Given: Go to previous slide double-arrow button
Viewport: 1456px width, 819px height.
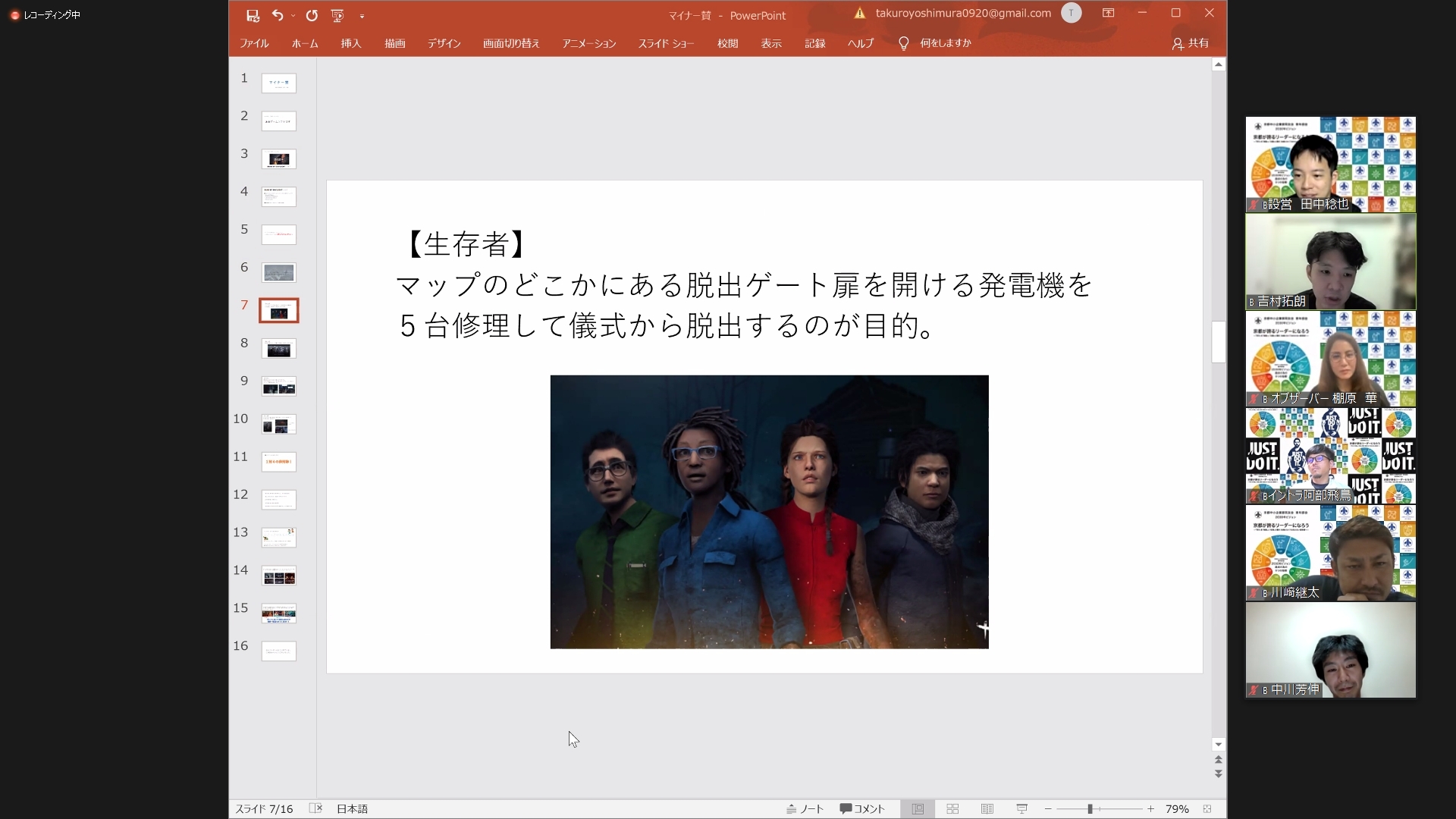Looking at the screenshot, I should [1218, 760].
